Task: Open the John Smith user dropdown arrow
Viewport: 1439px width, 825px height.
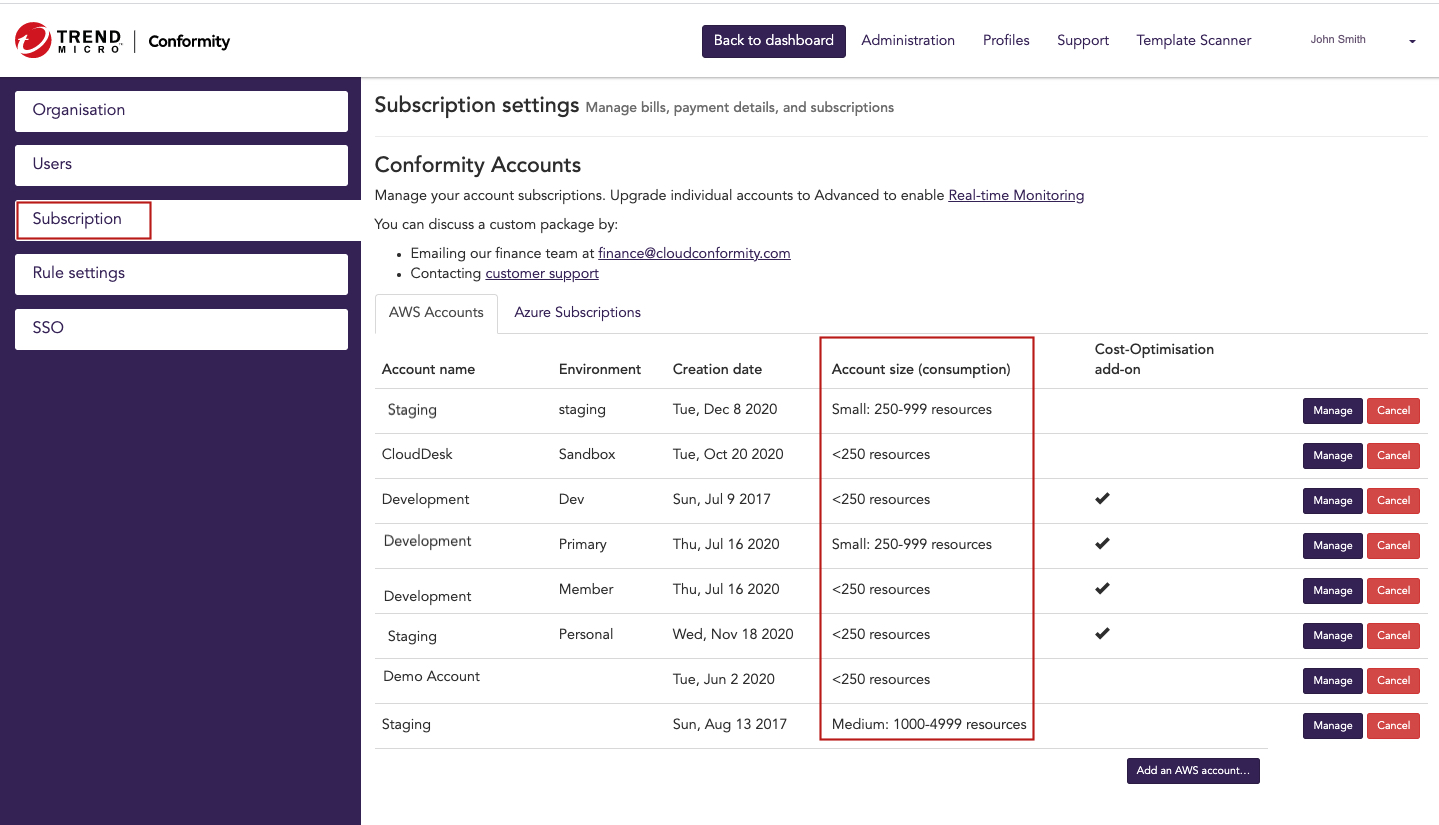Action: pyautogui.click(x=1412, y=42)
